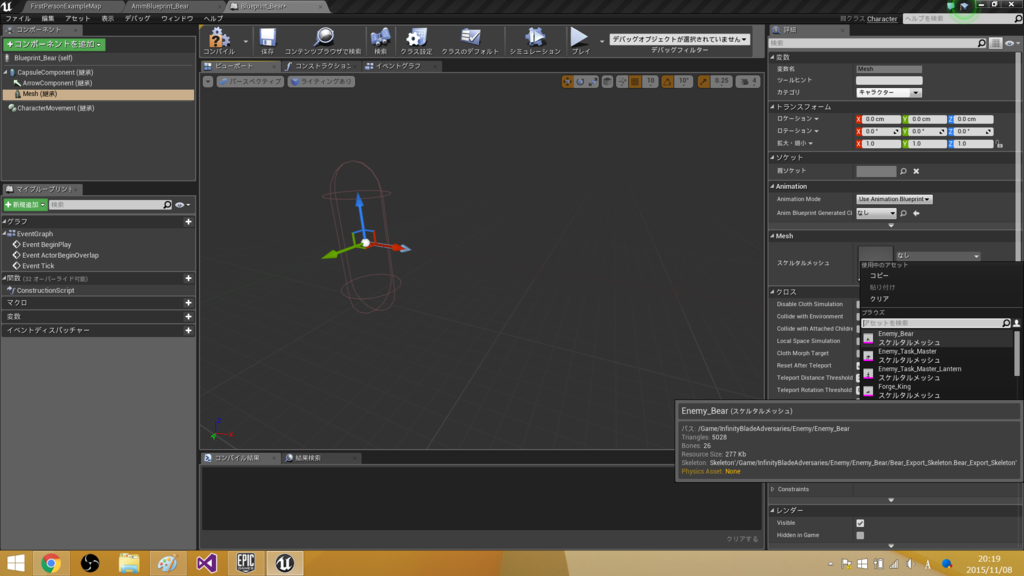The image size is (1024, 576).
Task: Click the Tooltip (ツールヒント) input field
Action: point(889,80)
